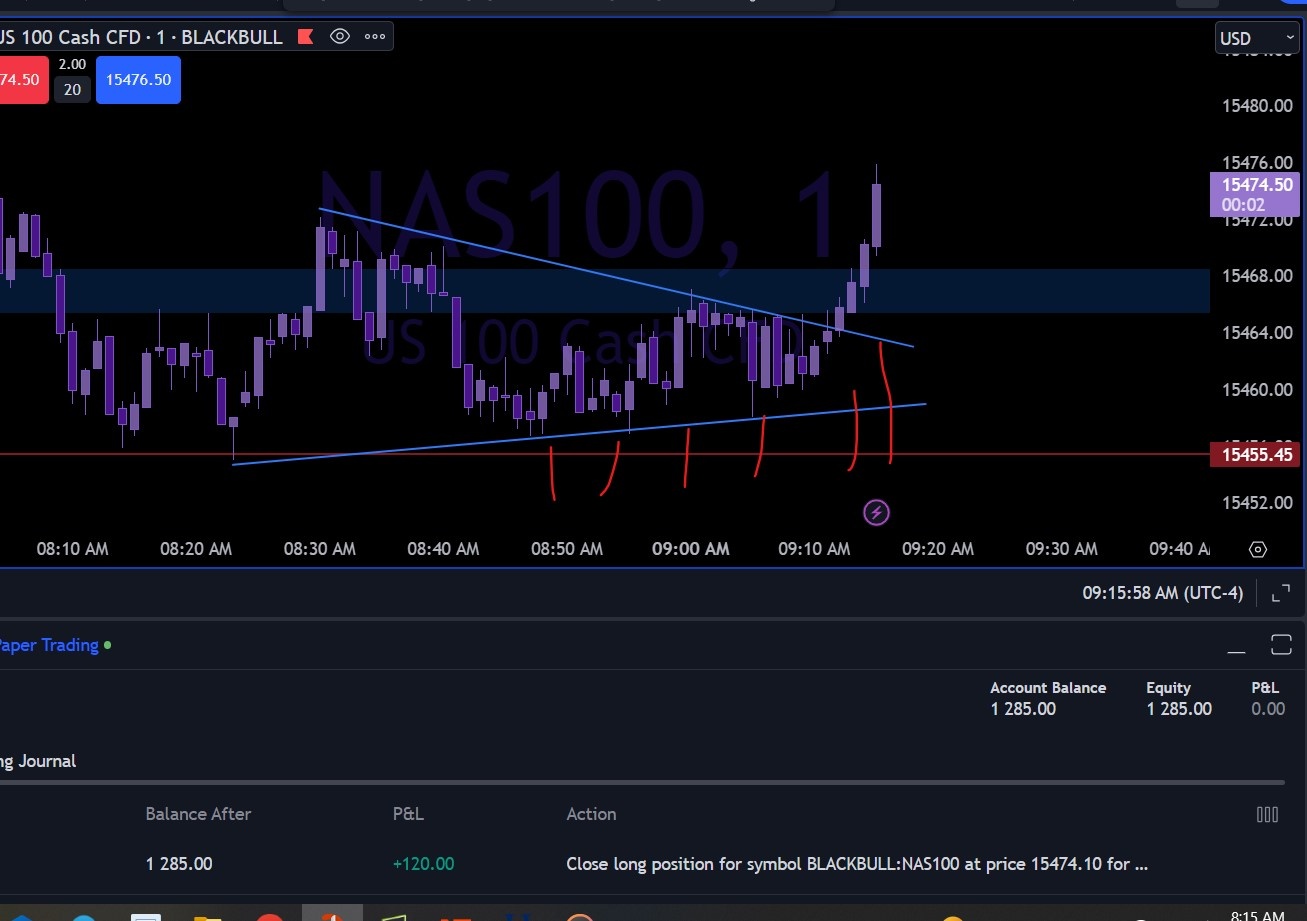Click the purple 15474.50 current price label
Image resolution: width=1307 pixels, height=921 pixels.
pyautogui.click(x=1256, y=194)
